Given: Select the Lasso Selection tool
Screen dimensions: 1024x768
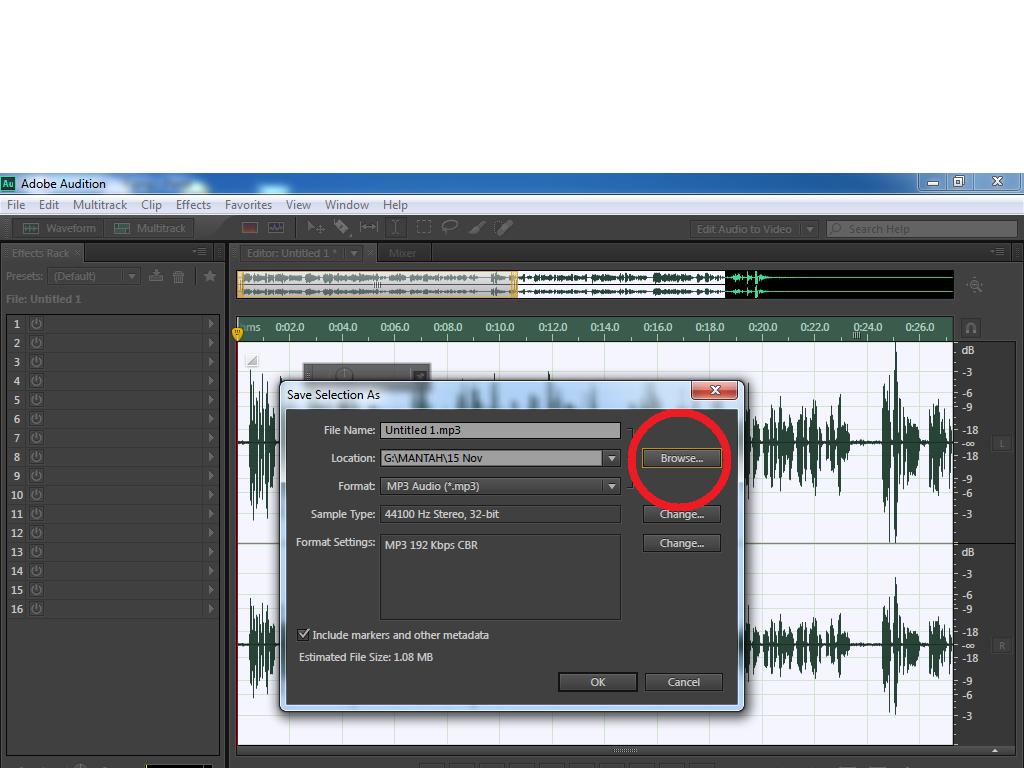Looking at the screenshot, I should (450, 228).
